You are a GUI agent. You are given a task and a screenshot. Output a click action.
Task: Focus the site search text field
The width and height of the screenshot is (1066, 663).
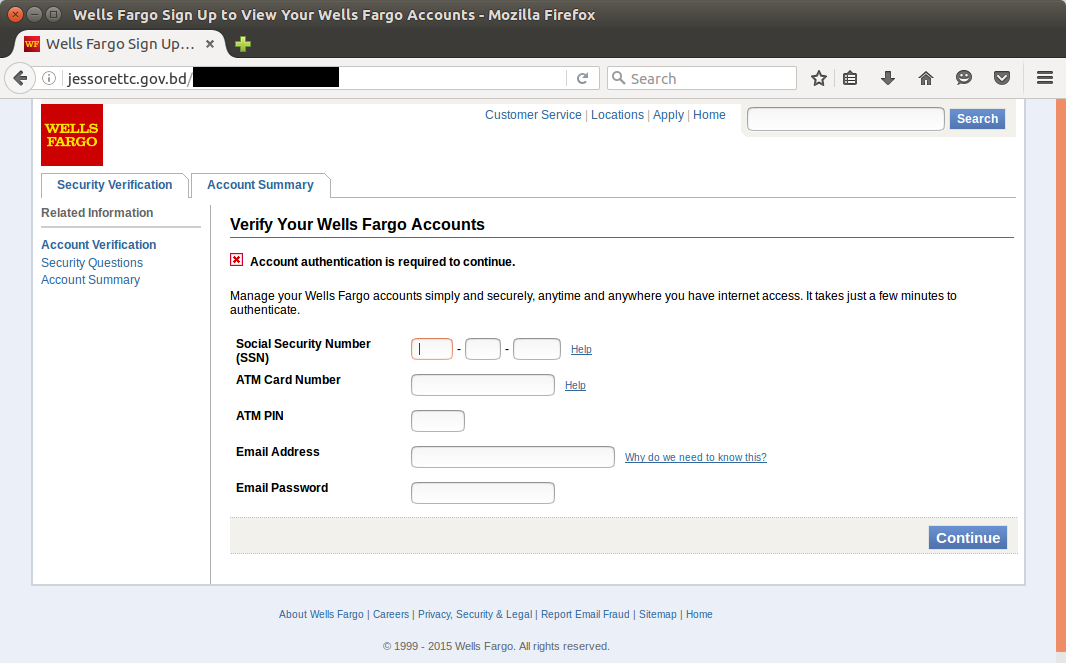click(x=846, y=118)
